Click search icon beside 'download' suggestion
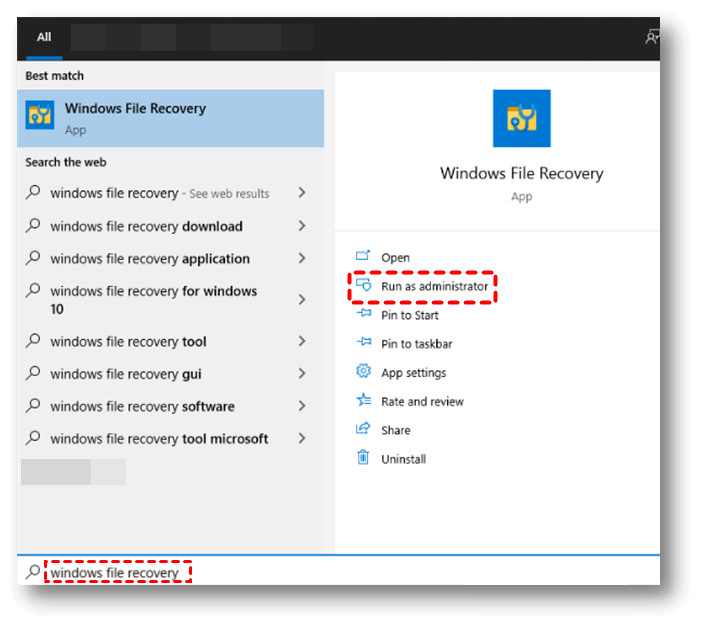 pos(33,225)
